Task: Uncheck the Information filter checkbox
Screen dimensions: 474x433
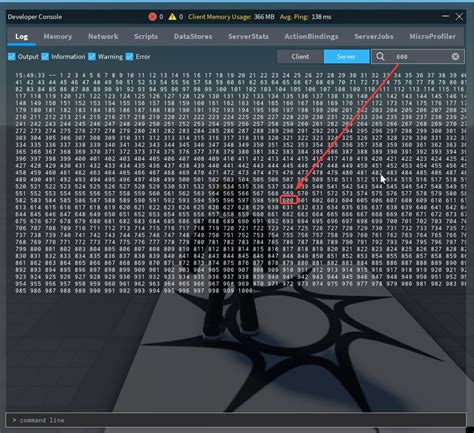Action: click(45, 56)
